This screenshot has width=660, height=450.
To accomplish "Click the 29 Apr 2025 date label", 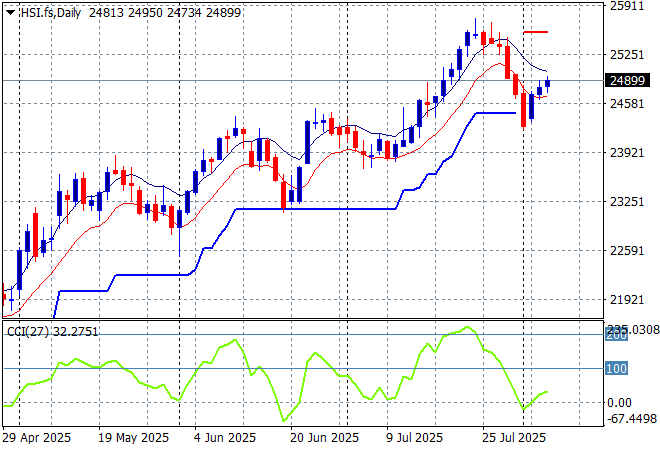I will pyautogui.click(x=37, y=438).
